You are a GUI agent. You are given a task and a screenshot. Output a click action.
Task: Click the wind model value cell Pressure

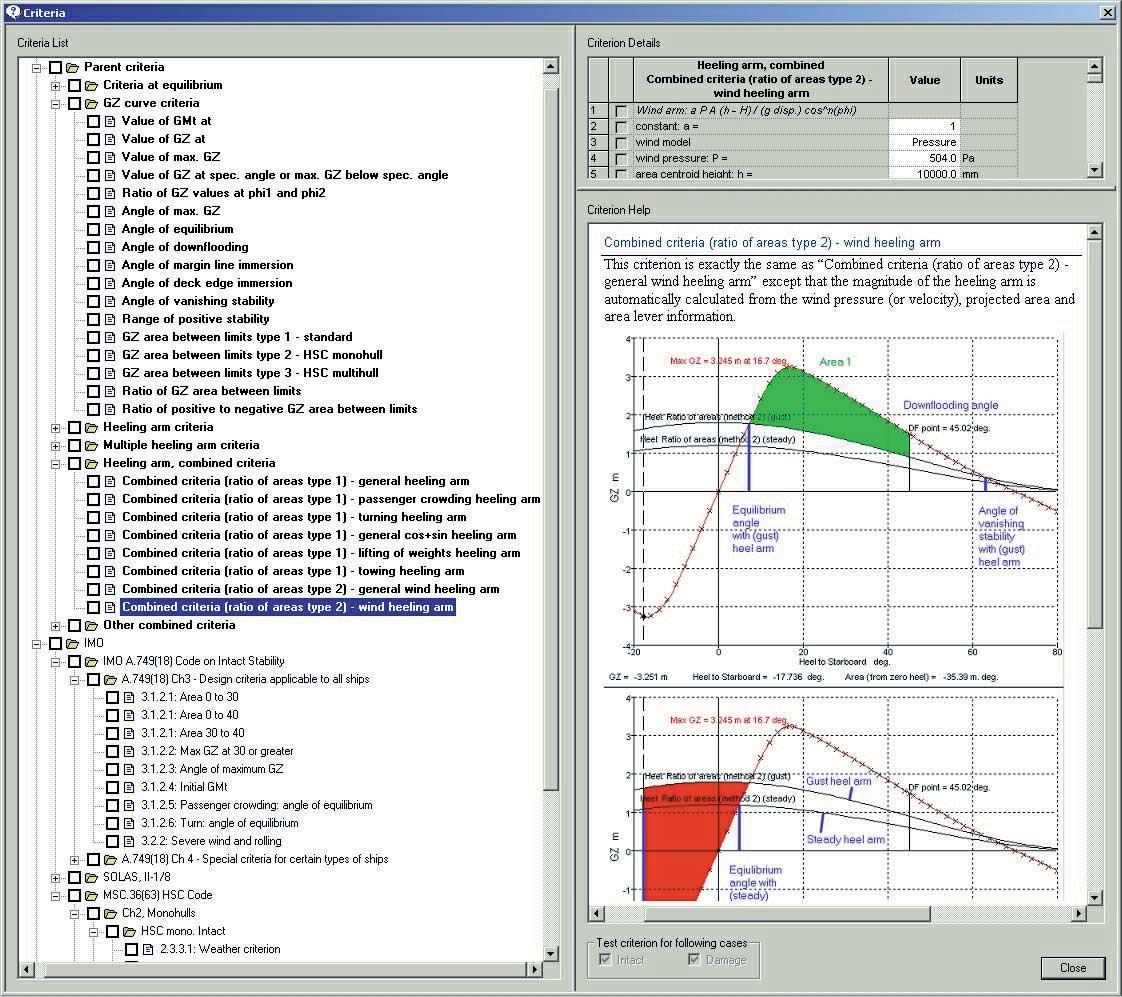[925, 142]
